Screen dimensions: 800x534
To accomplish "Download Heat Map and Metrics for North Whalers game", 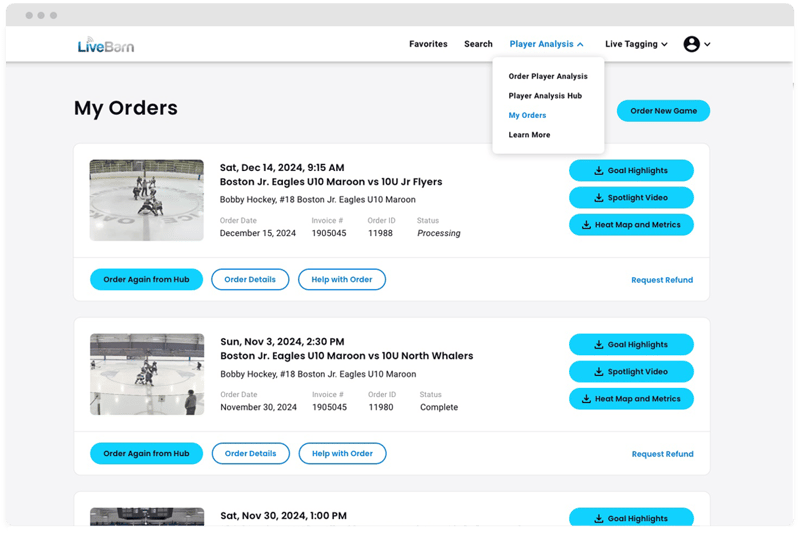I will coord(631,398).
